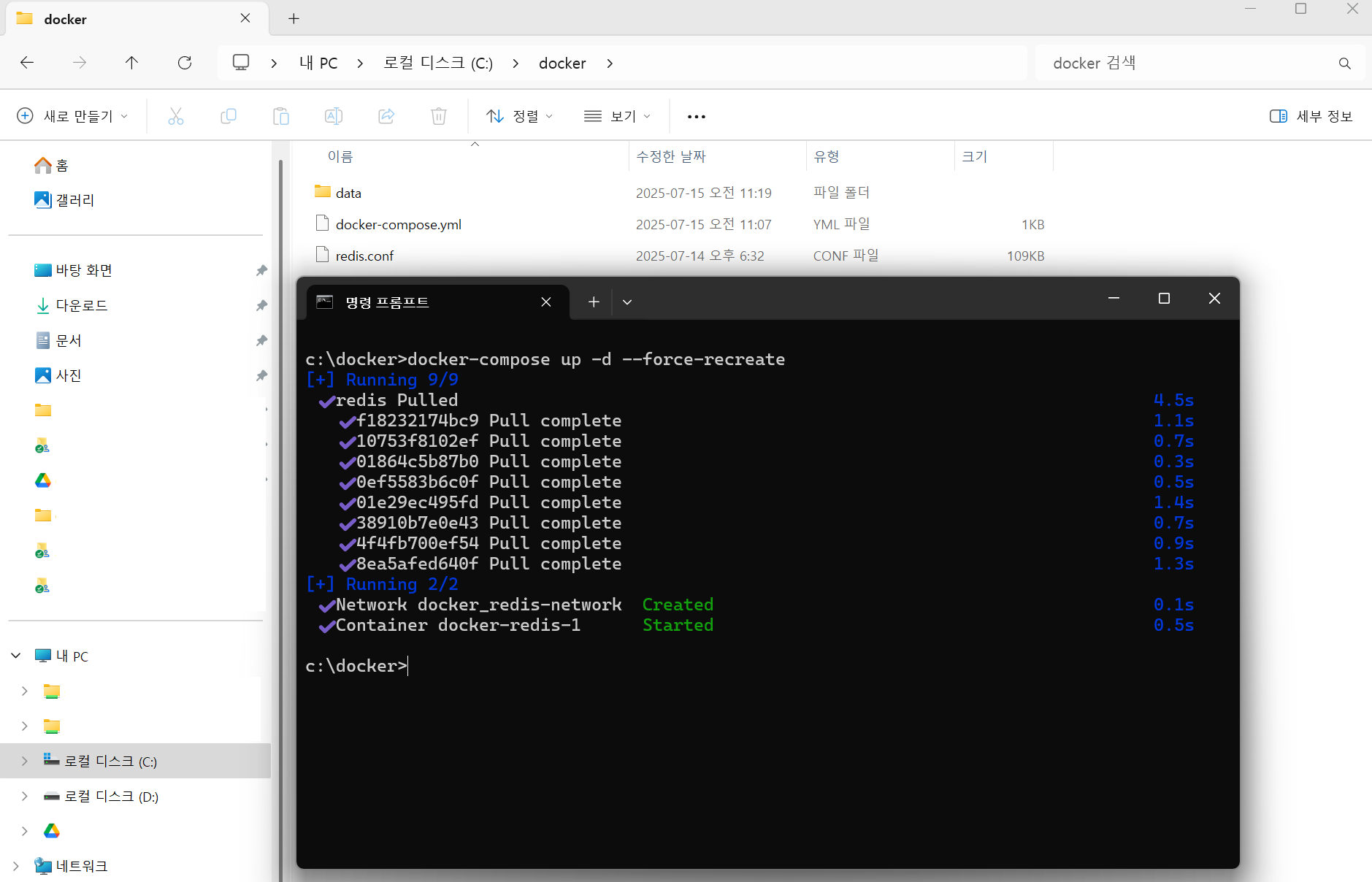Open the Google Drive item under 내 PC
This screenshot has width=1372, height=882.
(x=52, y=831)
